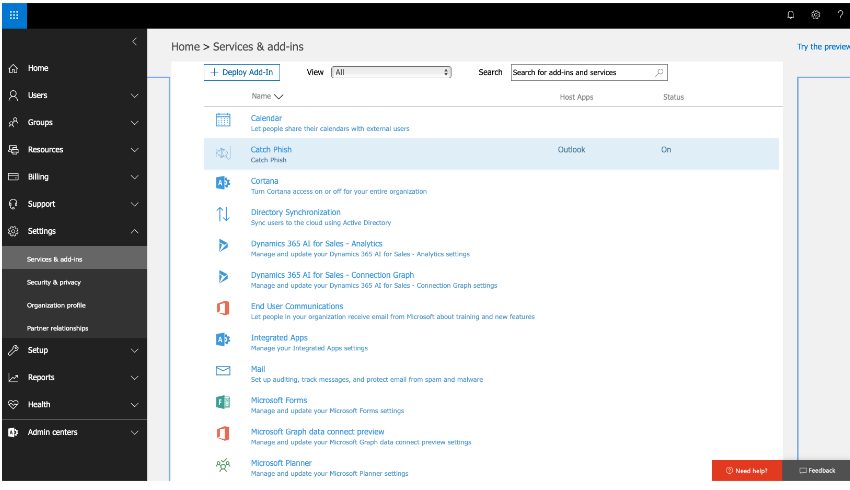Click the Feedback button
The height and width of the screenshot is (490, 850).
(x=816, y=470)
